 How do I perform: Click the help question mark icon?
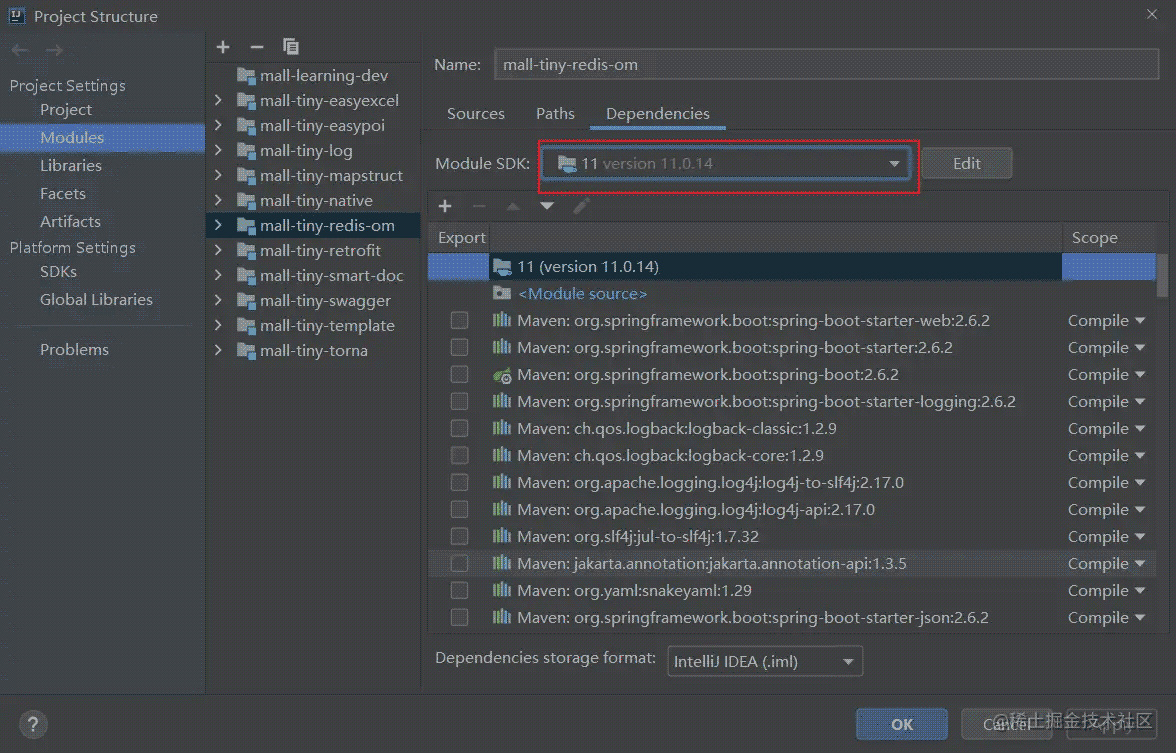(x=33, y=725)
